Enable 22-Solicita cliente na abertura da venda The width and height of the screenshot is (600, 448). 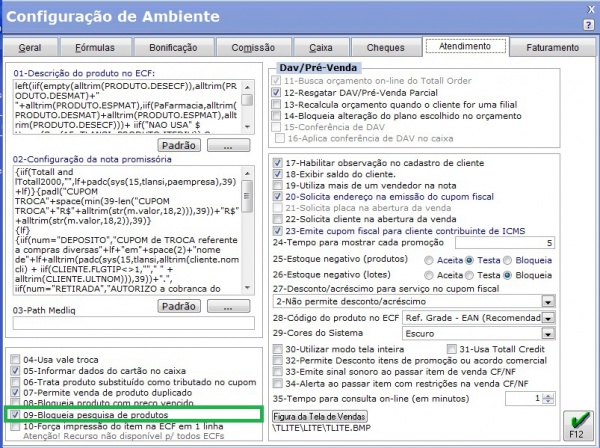[x=277, y=219]
